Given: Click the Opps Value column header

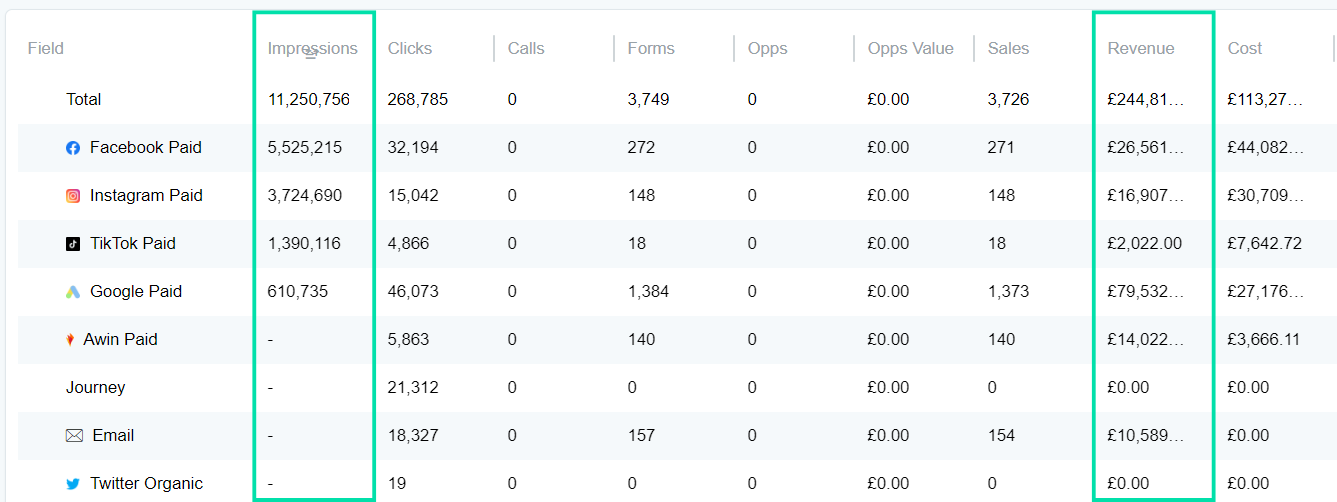Looking at the screenshot, I should click(x=911, y=48).
